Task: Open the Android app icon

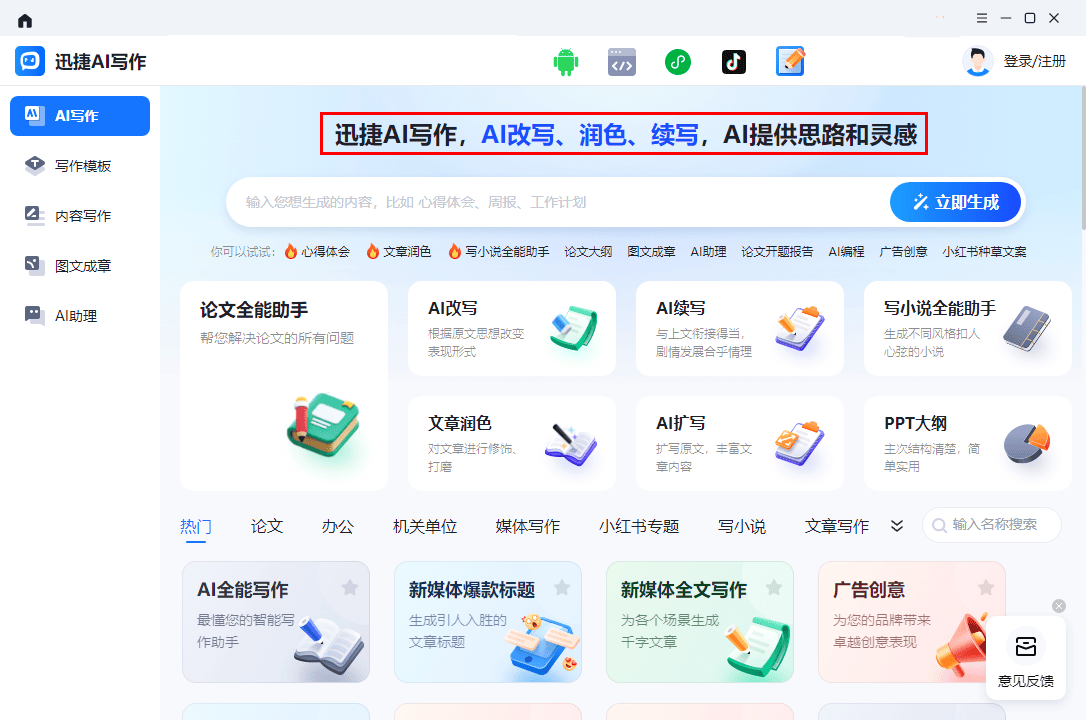Action: (566, 62)
